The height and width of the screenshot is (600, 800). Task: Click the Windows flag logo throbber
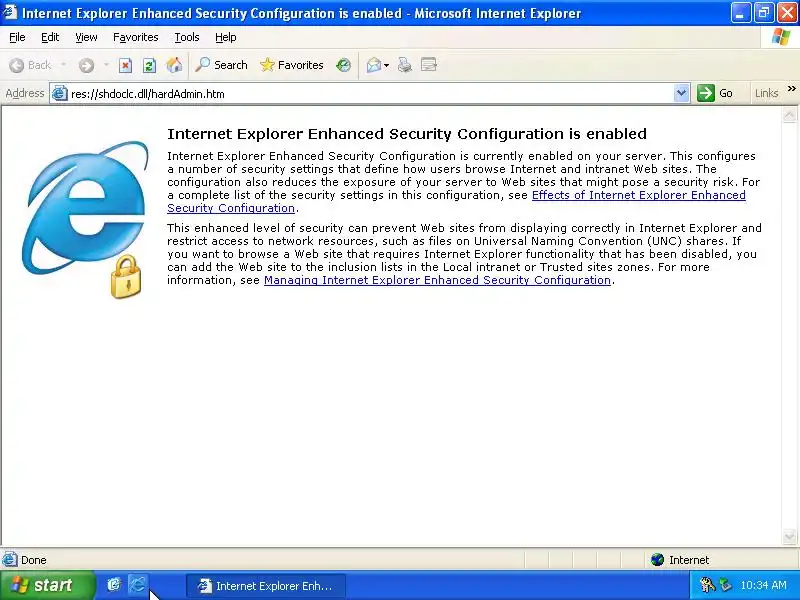(780, 37)
